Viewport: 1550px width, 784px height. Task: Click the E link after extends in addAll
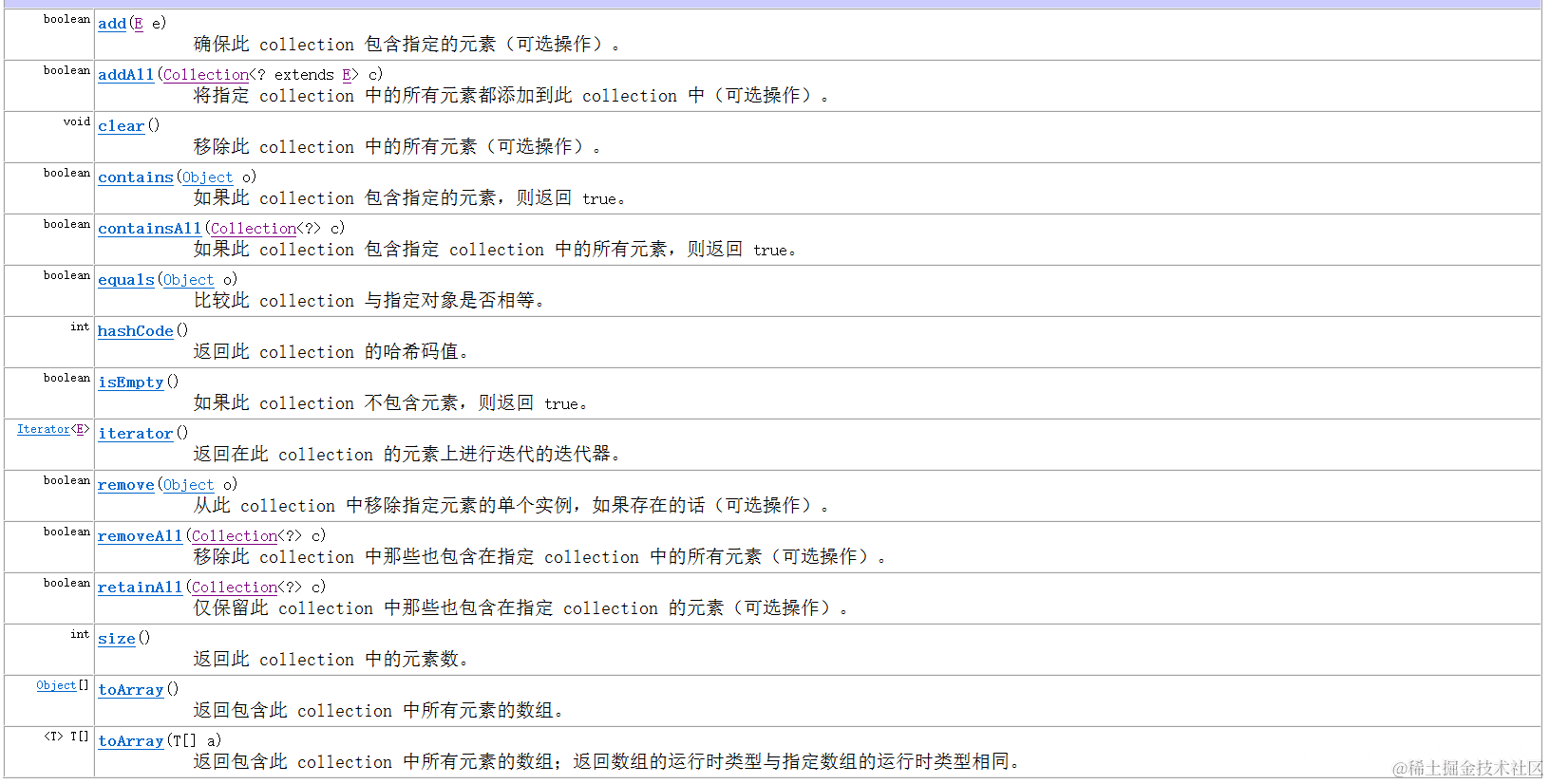click(348, 75)
